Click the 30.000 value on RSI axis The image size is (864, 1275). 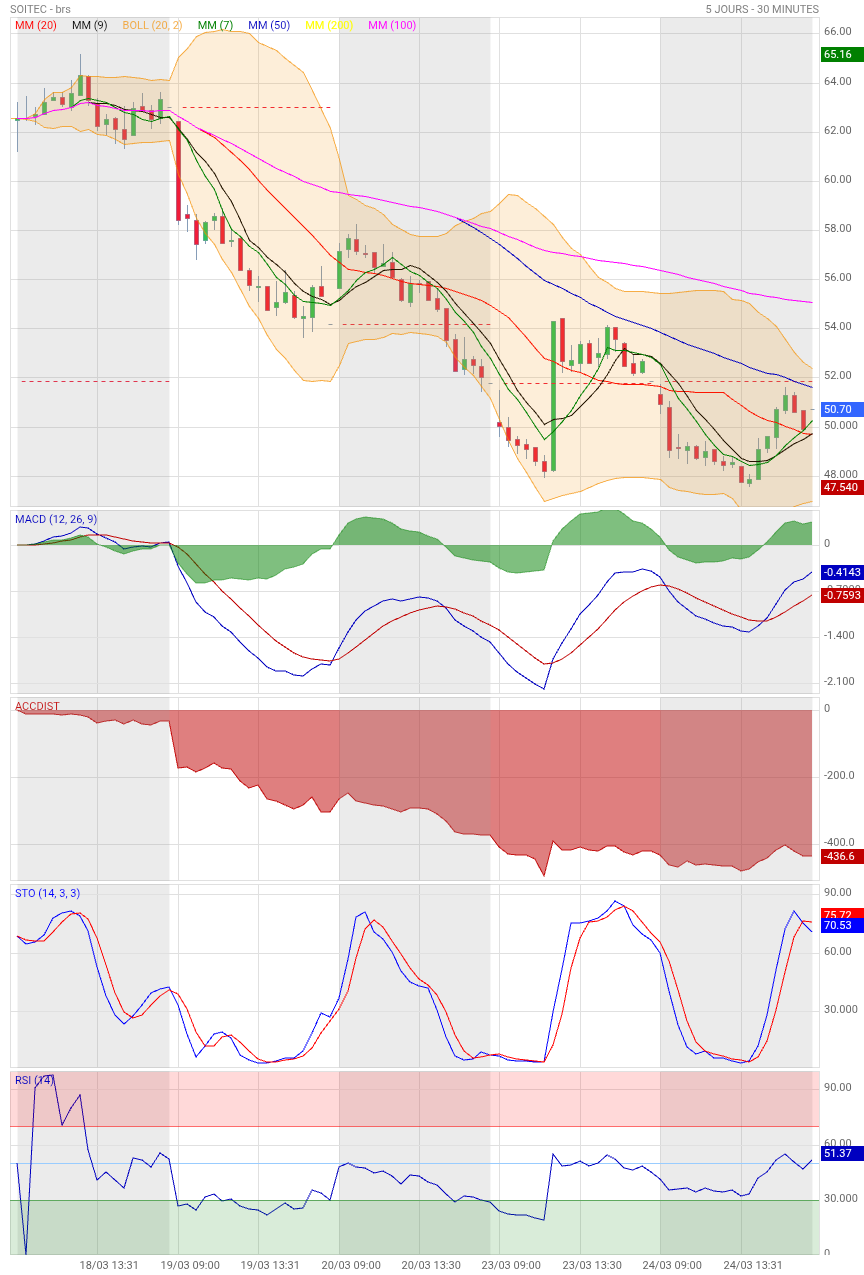click(x=840, y=1198)
